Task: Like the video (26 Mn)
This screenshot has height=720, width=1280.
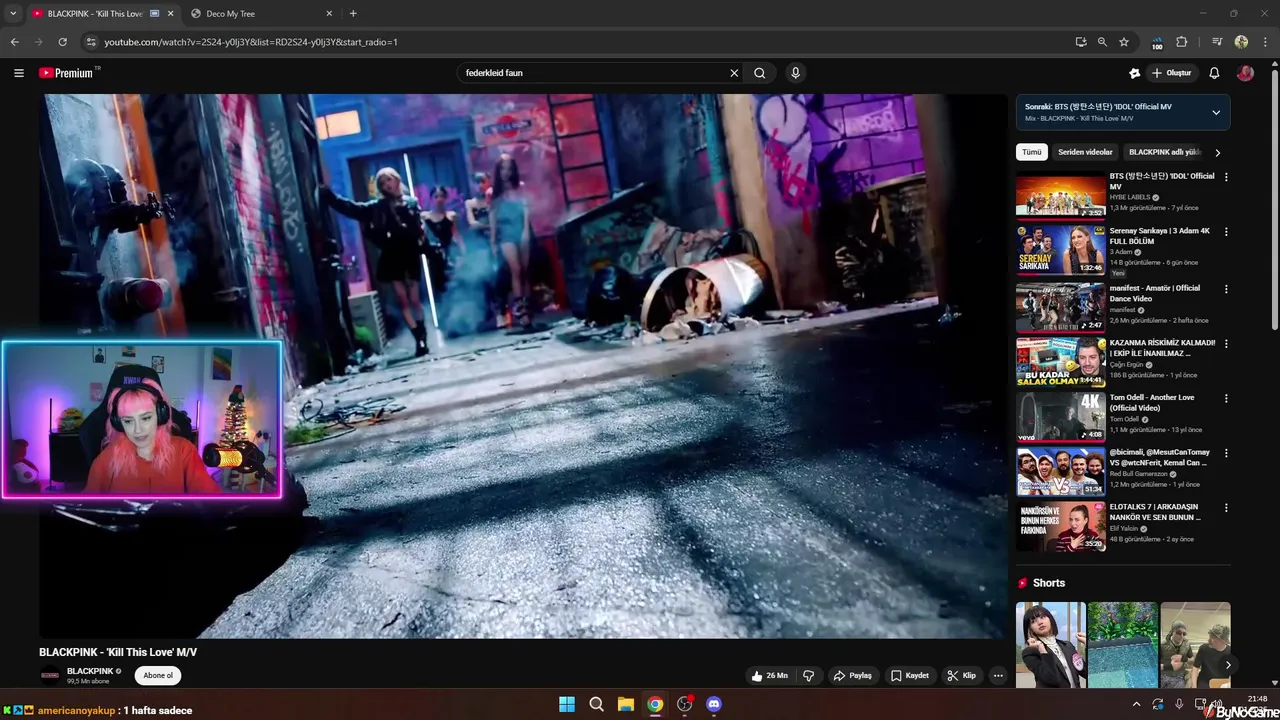Action: (769, 676)
